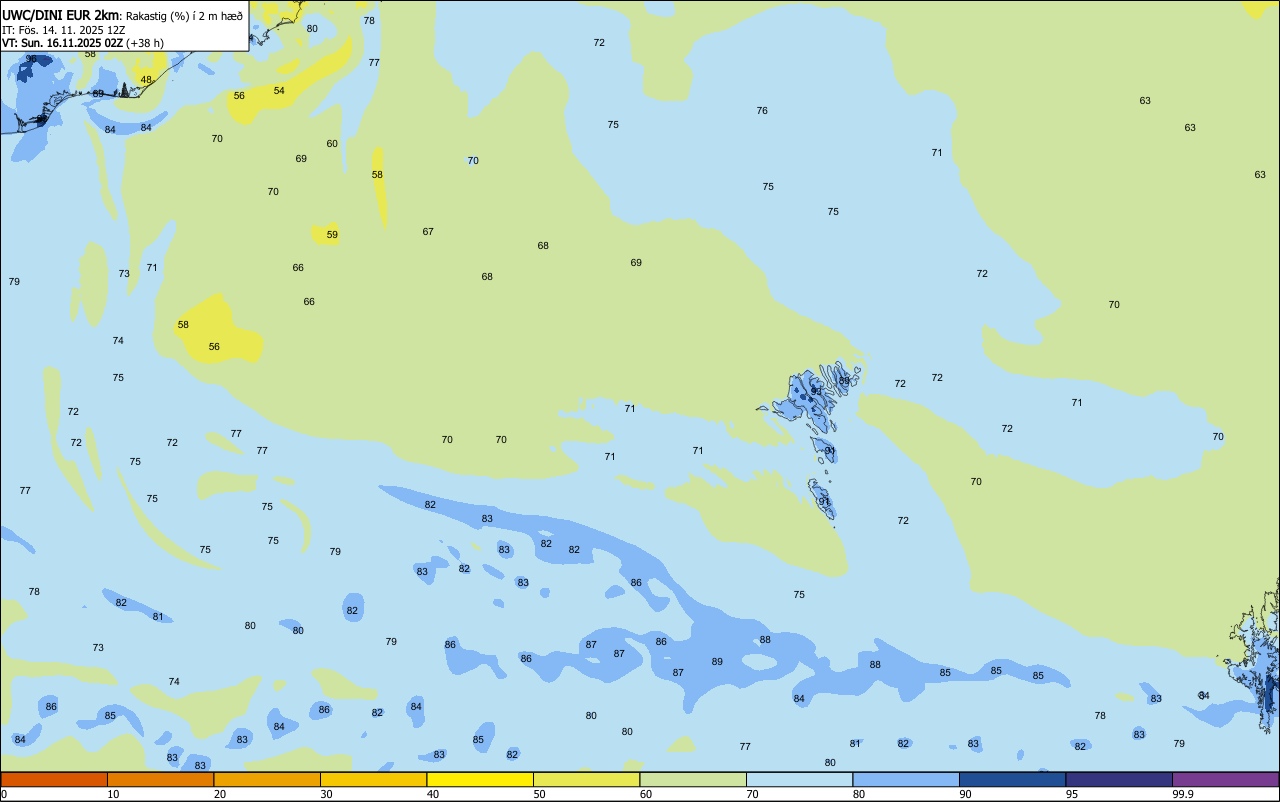Click the "(+38 h)" forecast offset text

tap(146, 43)
